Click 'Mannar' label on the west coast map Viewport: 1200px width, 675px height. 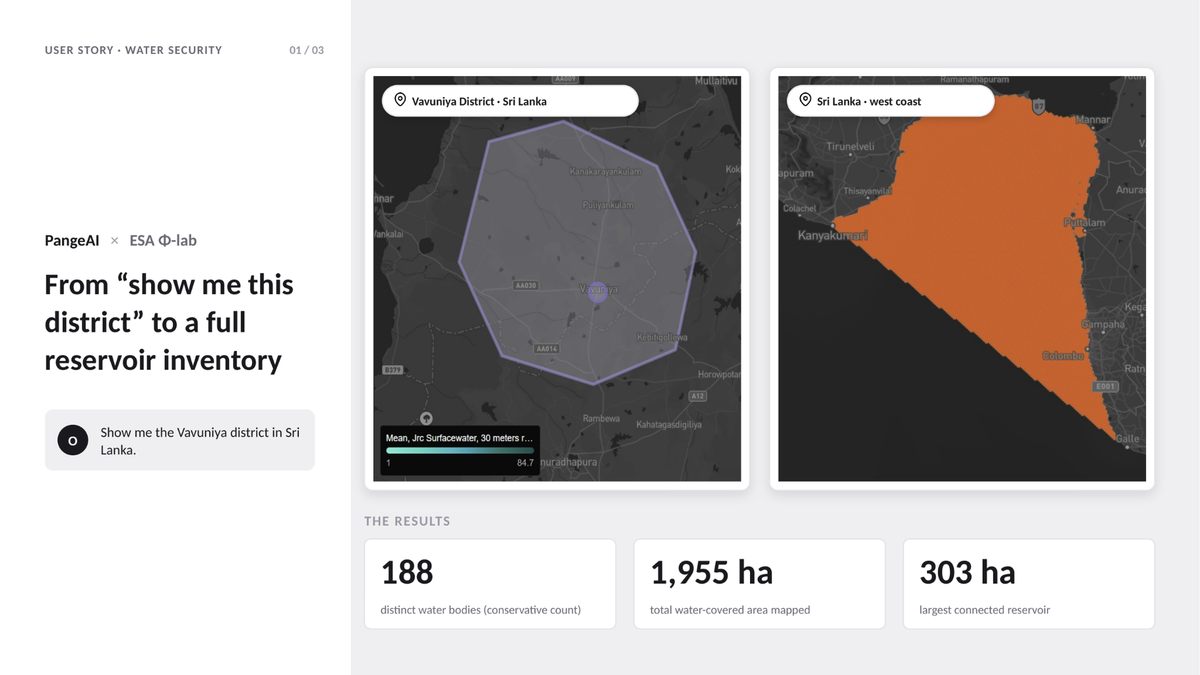point(1093,120)
